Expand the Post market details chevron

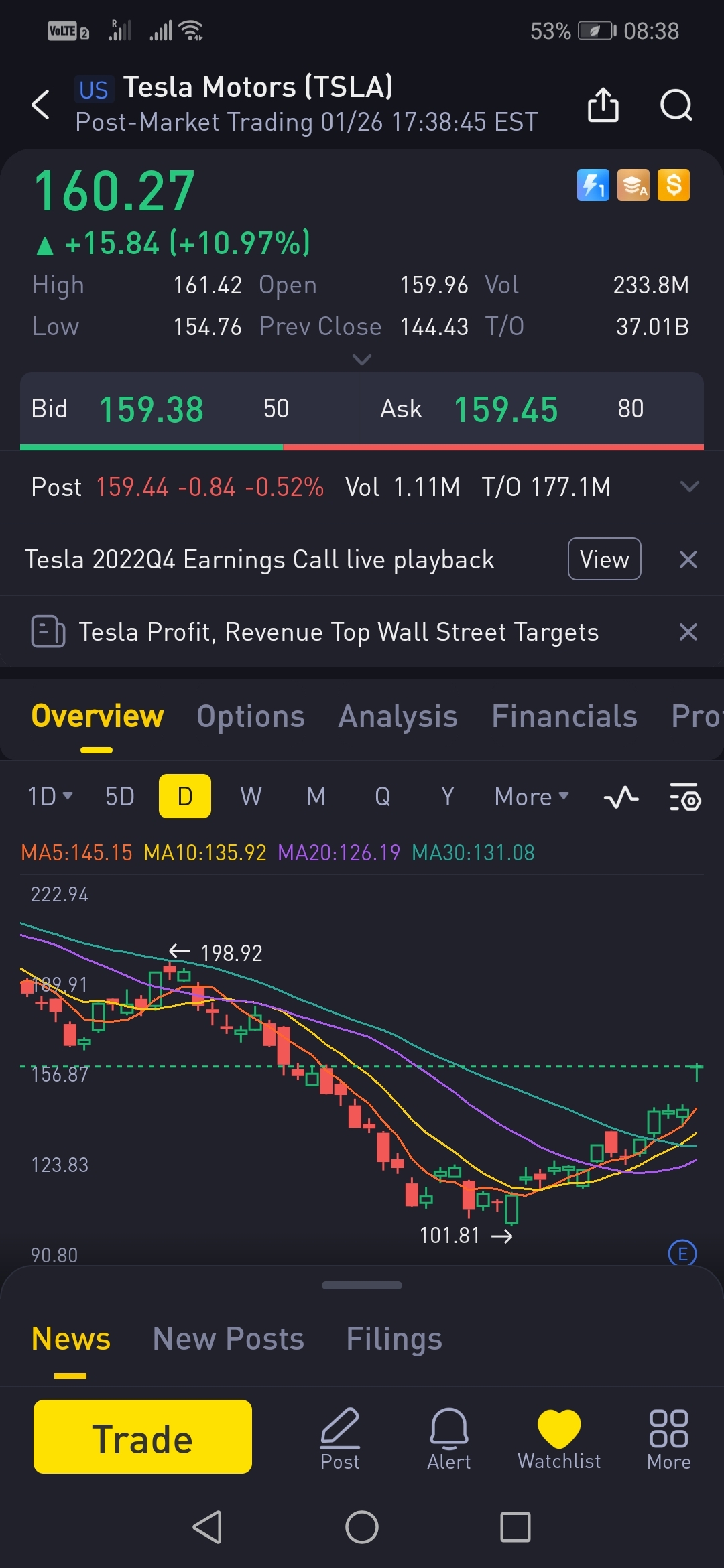click(689, 486)
